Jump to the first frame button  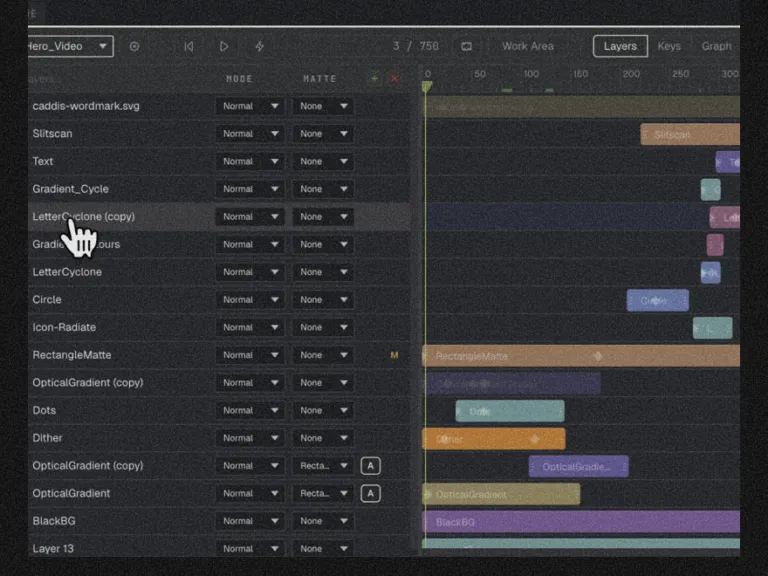(189, 46)
